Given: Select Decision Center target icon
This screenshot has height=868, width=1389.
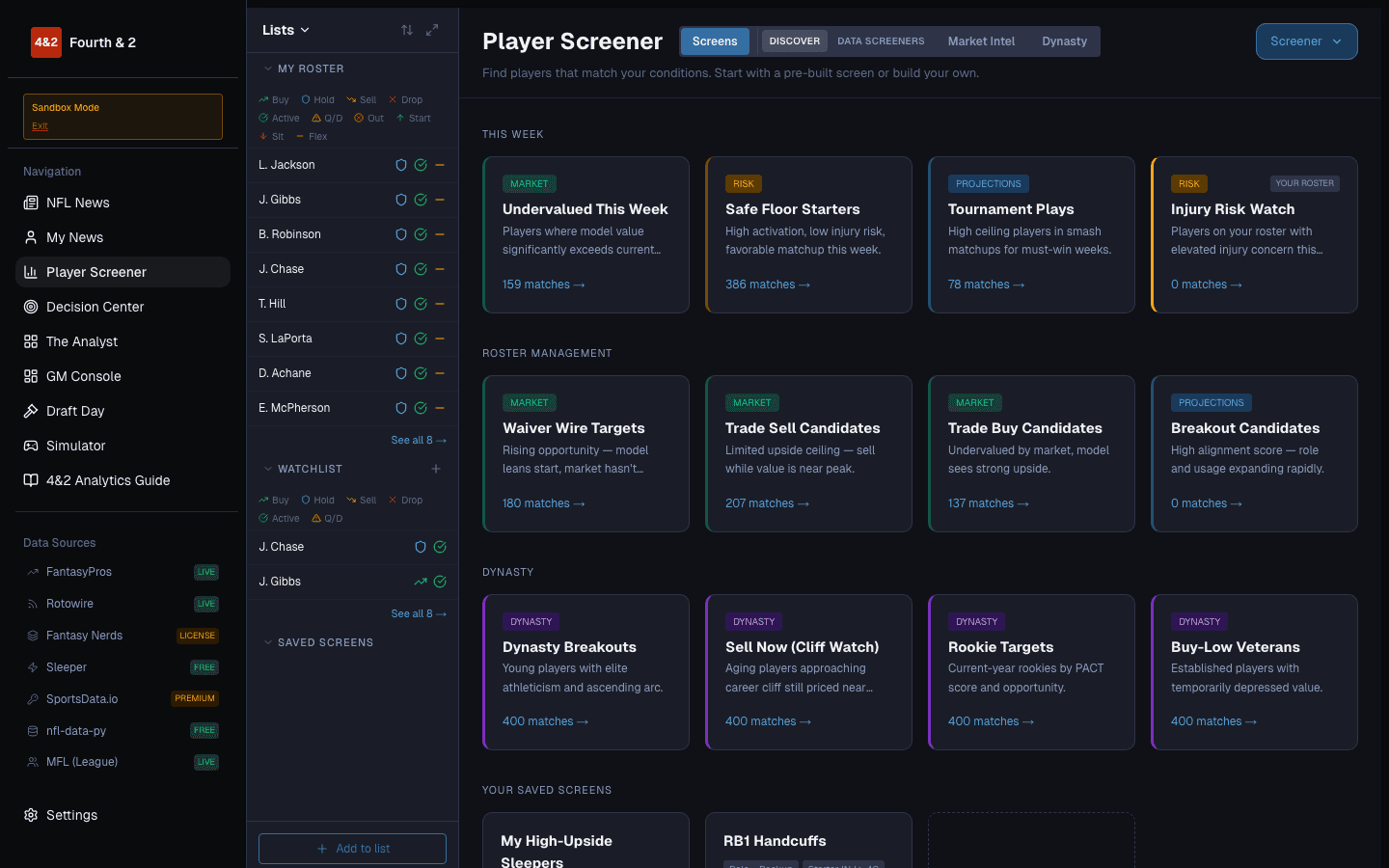Looking at the screenshot, I should 31,307.
